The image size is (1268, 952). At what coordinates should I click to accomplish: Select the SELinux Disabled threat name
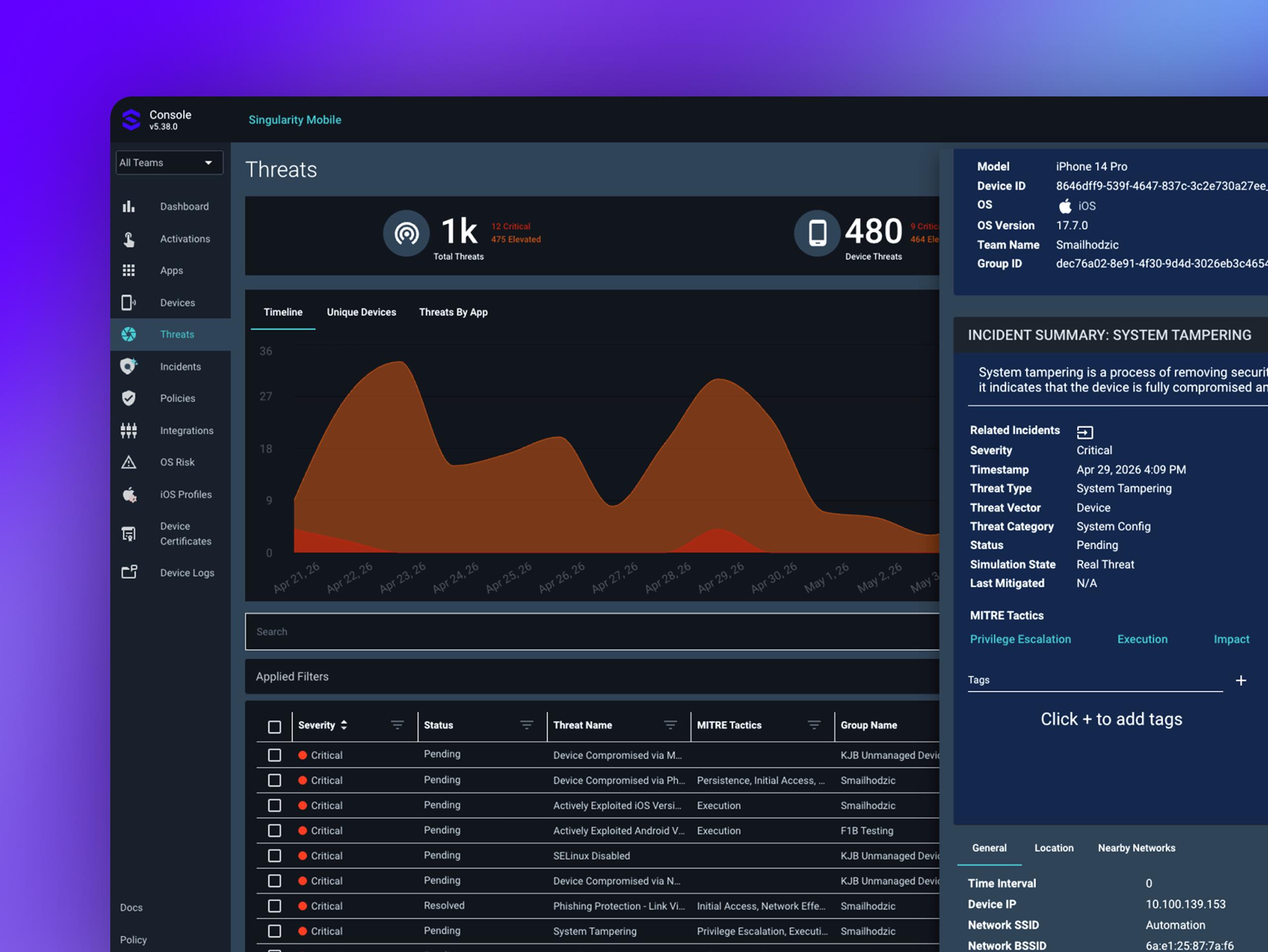pyautogui.click(x=591, y=856)
